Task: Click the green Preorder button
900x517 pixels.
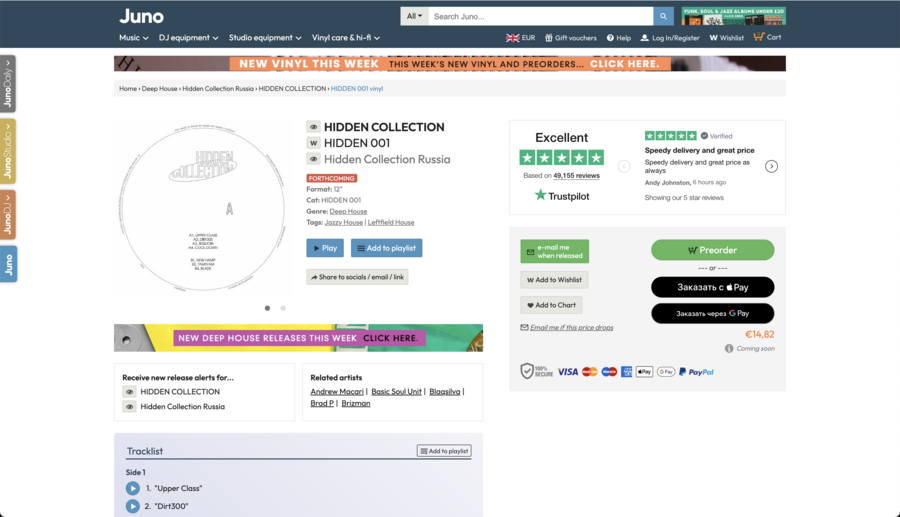Action: pyautogui.click(x=712, y=250)
